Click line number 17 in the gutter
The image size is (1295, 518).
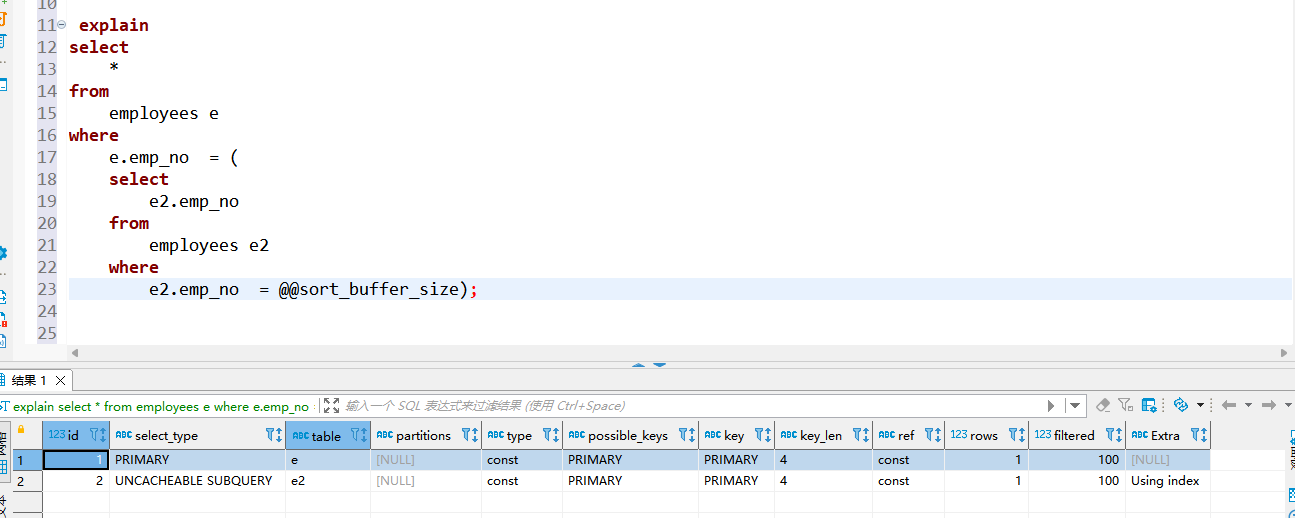click(47, 157)
